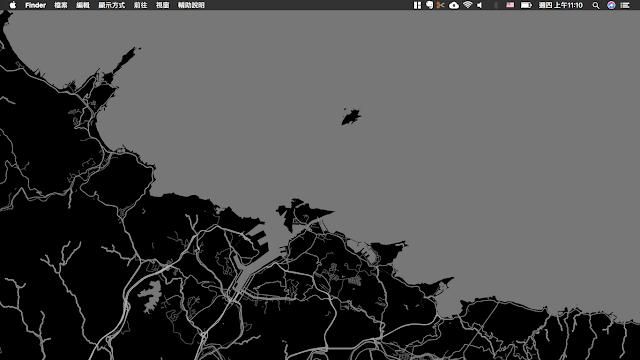
Task: Open the 檔案 menu
Action: [x=61, y=5]
